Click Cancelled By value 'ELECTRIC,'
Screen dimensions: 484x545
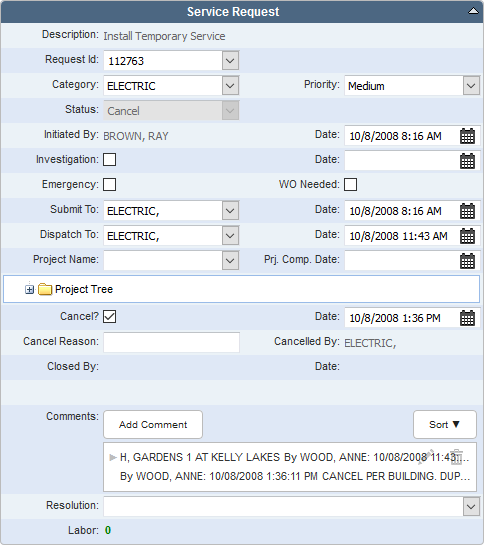(x=370, y=343)
